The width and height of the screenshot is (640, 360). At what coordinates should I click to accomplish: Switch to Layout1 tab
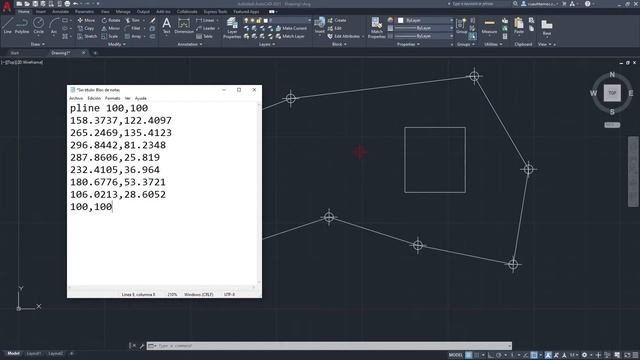click(x=34, y=353)
